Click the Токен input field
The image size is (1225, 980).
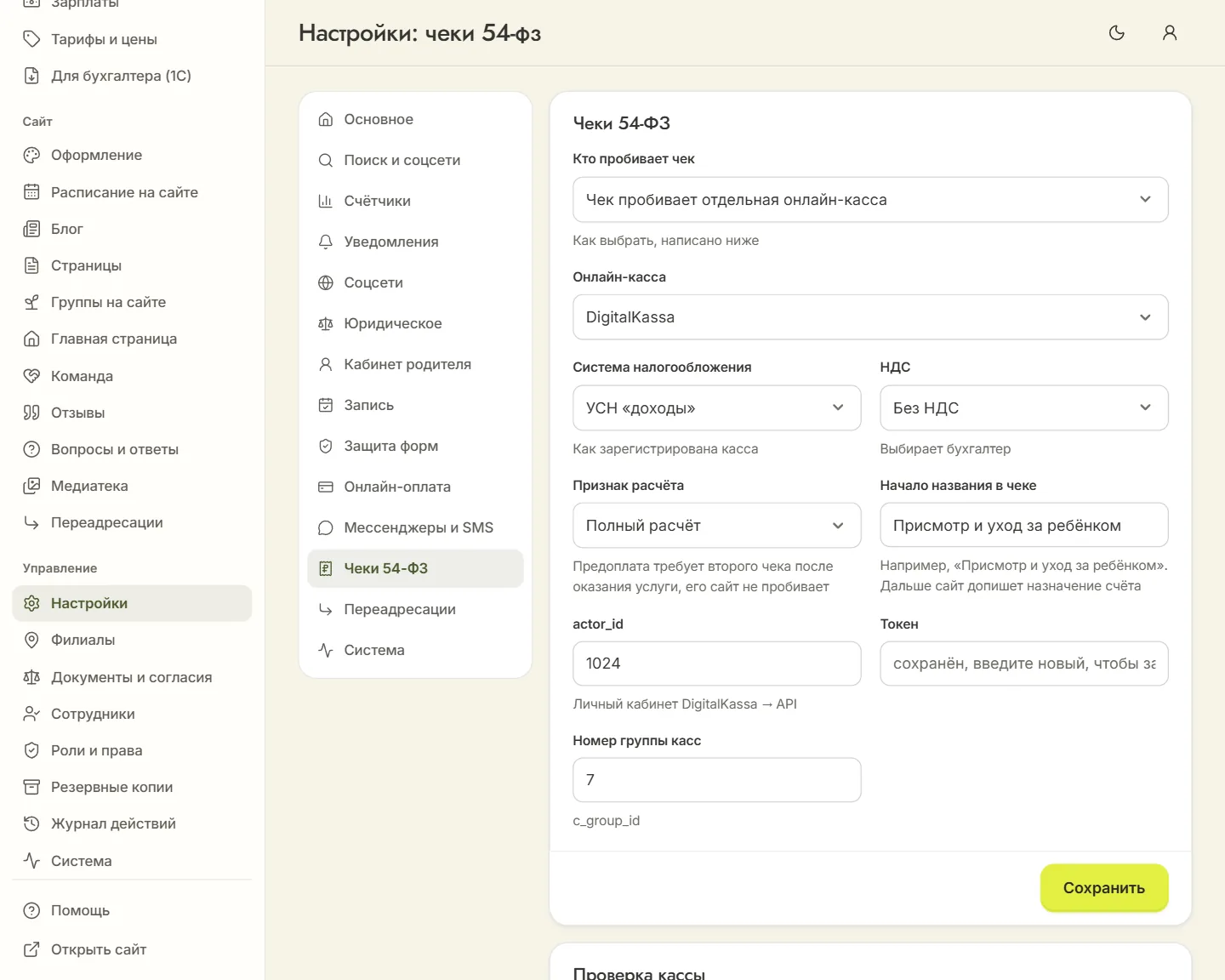tap(1024, 664)
